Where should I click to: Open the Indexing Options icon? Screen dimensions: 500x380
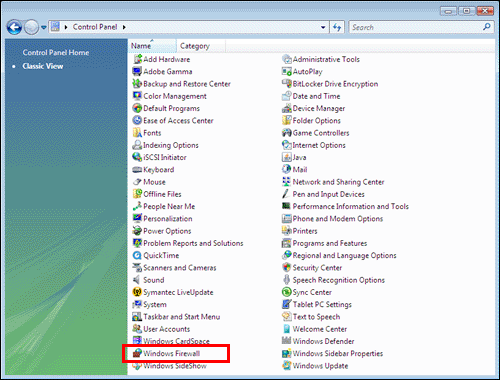[x=137, y=145]
